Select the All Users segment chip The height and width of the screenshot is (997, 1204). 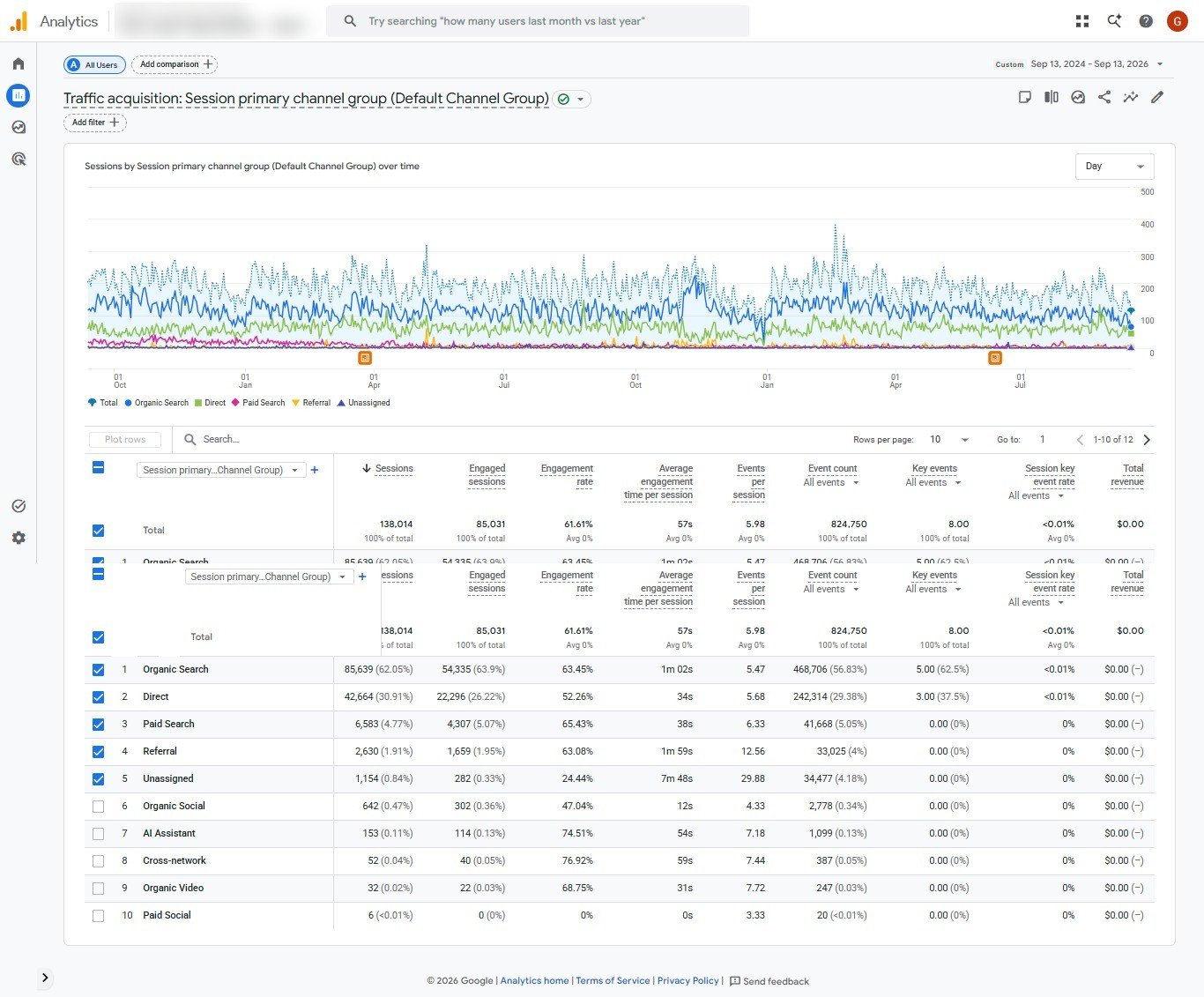tap(94, 64)
